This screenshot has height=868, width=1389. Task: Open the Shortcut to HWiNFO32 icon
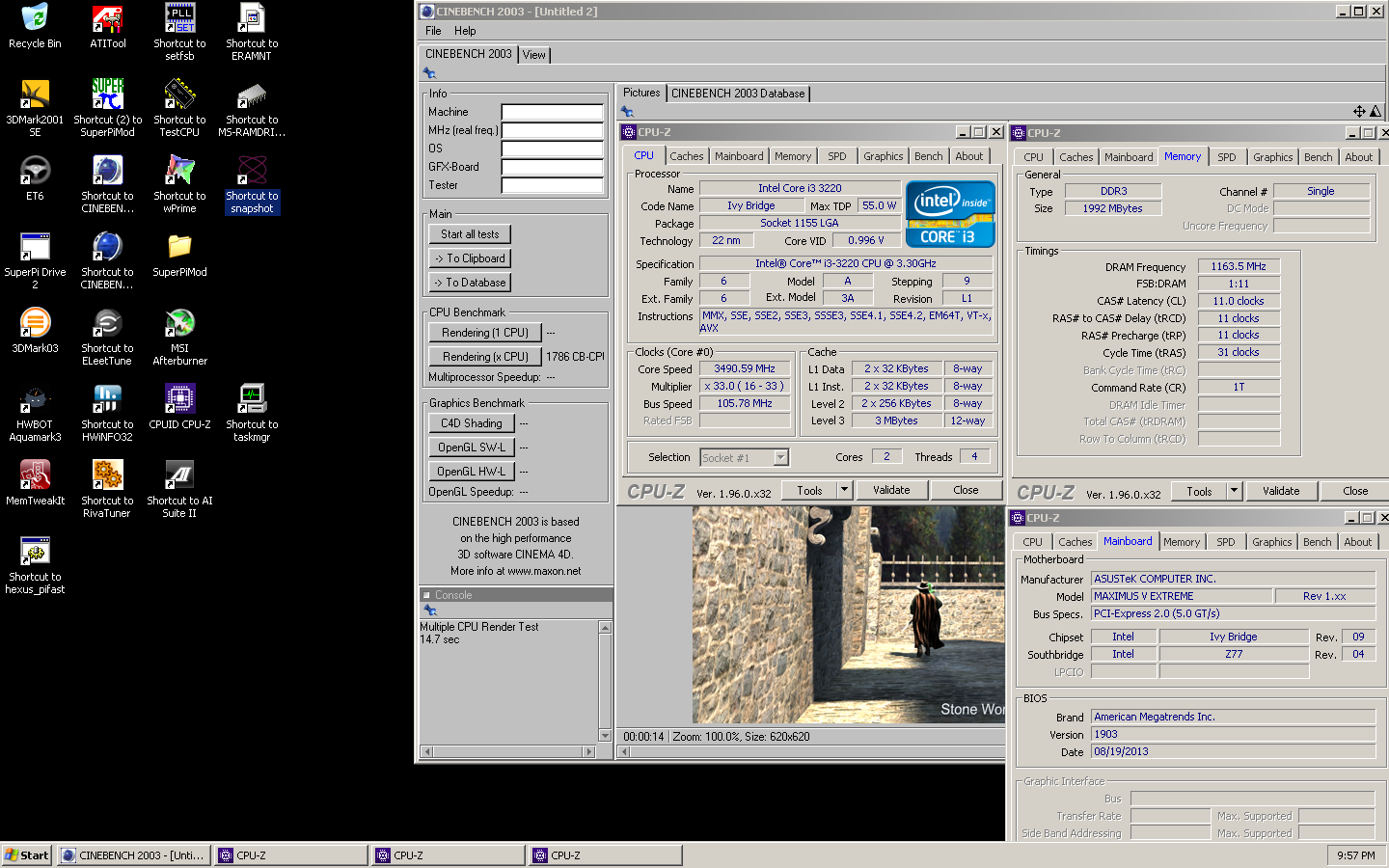coord(107,413)
